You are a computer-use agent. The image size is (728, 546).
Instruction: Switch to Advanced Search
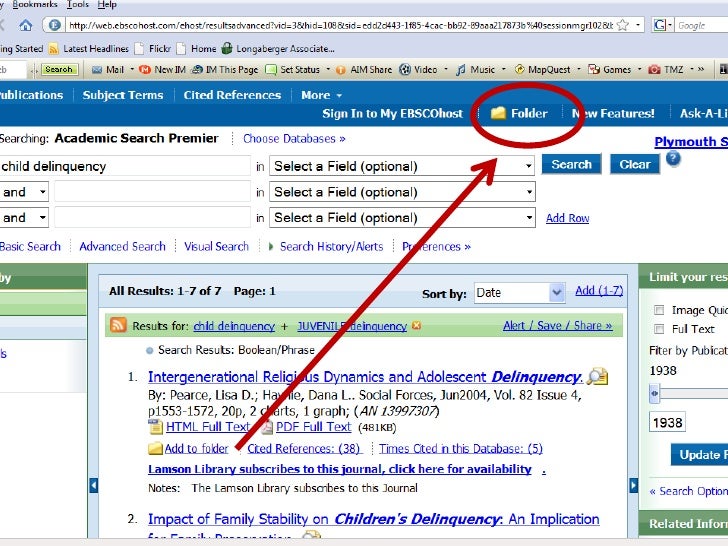[x=123, y=247]
